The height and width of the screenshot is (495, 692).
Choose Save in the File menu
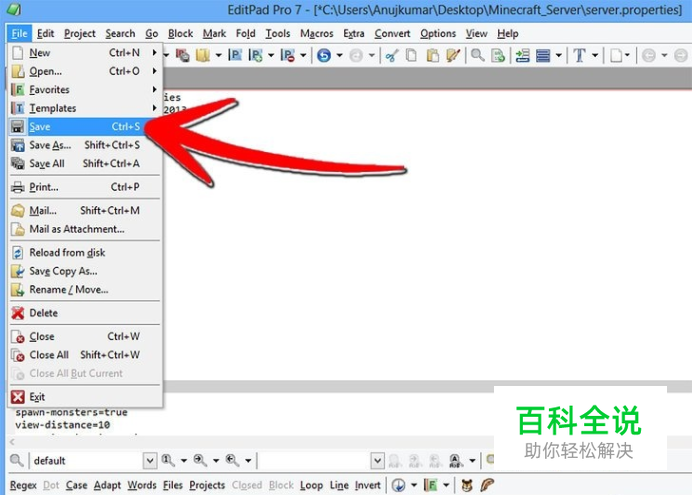tap(85, 127)
